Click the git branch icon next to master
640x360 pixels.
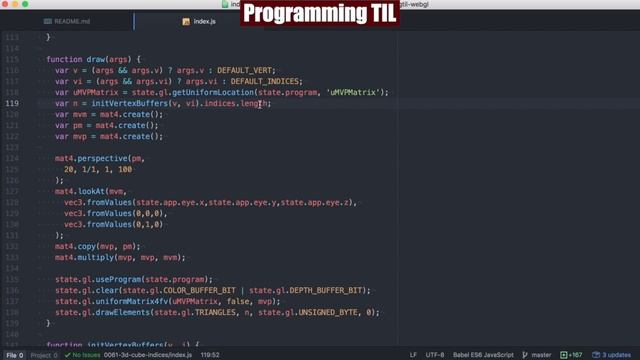click(525, 355)
